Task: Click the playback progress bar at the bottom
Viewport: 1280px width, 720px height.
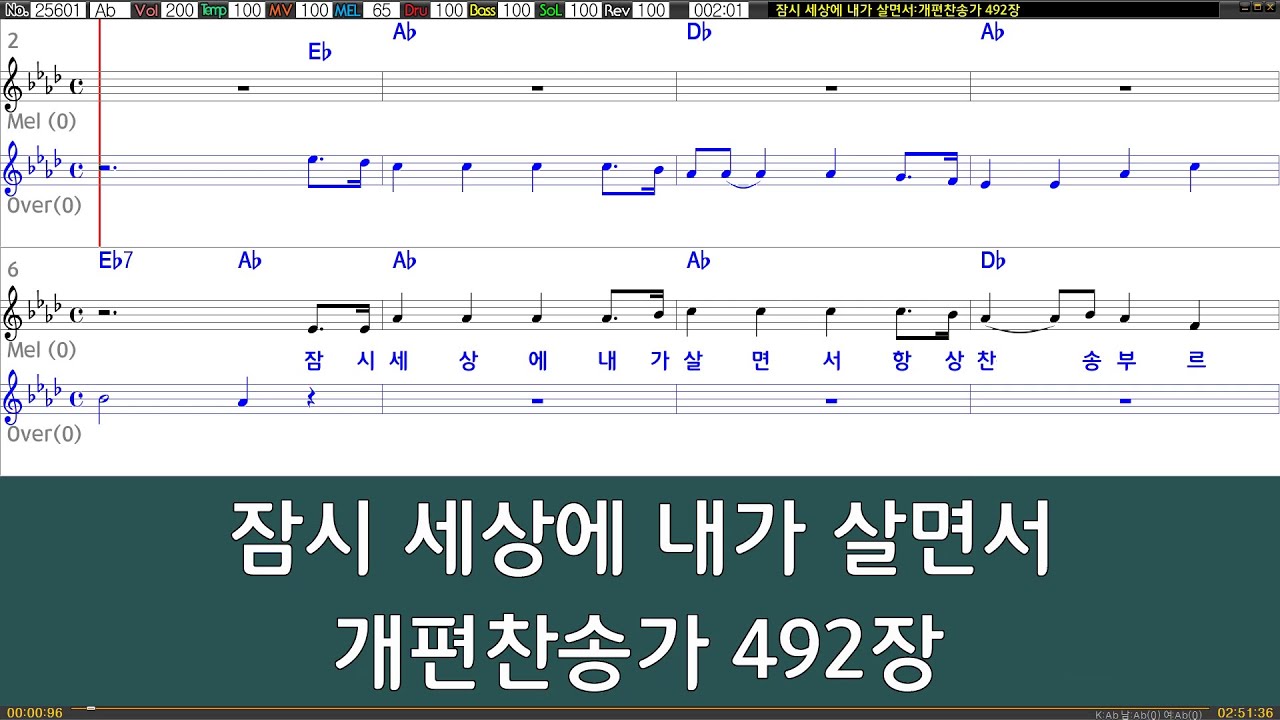Action: 640,709
